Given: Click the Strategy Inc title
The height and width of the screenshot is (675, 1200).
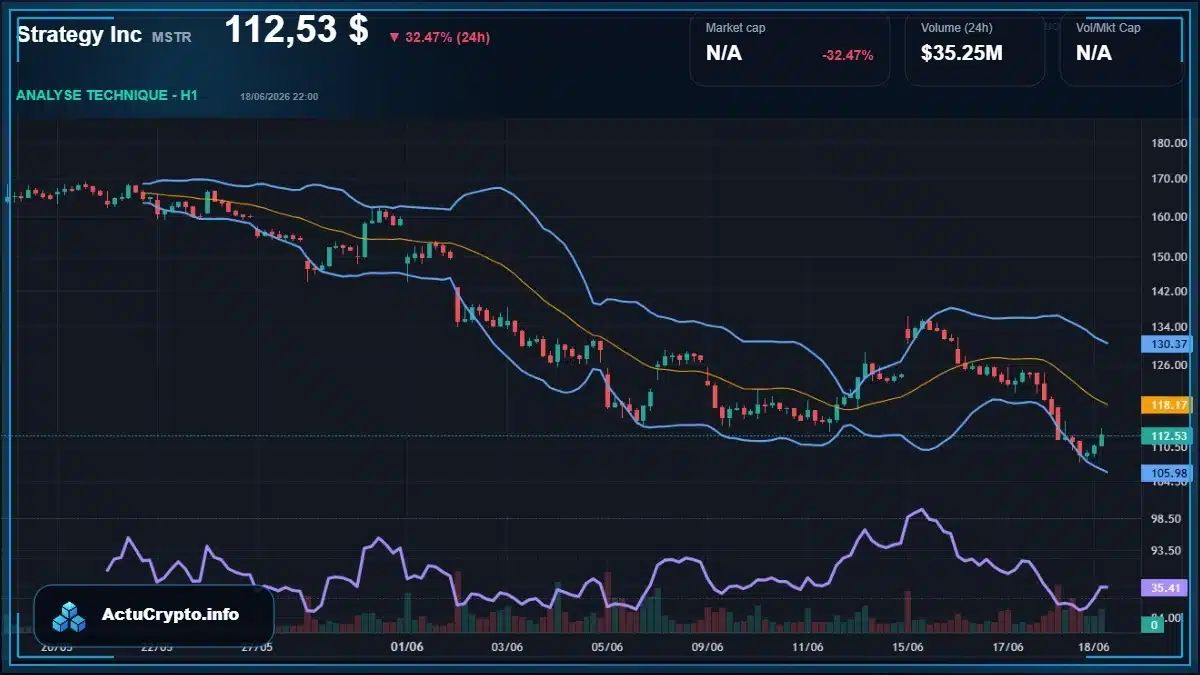Looking at the screenshot, I should pos(80,34).
